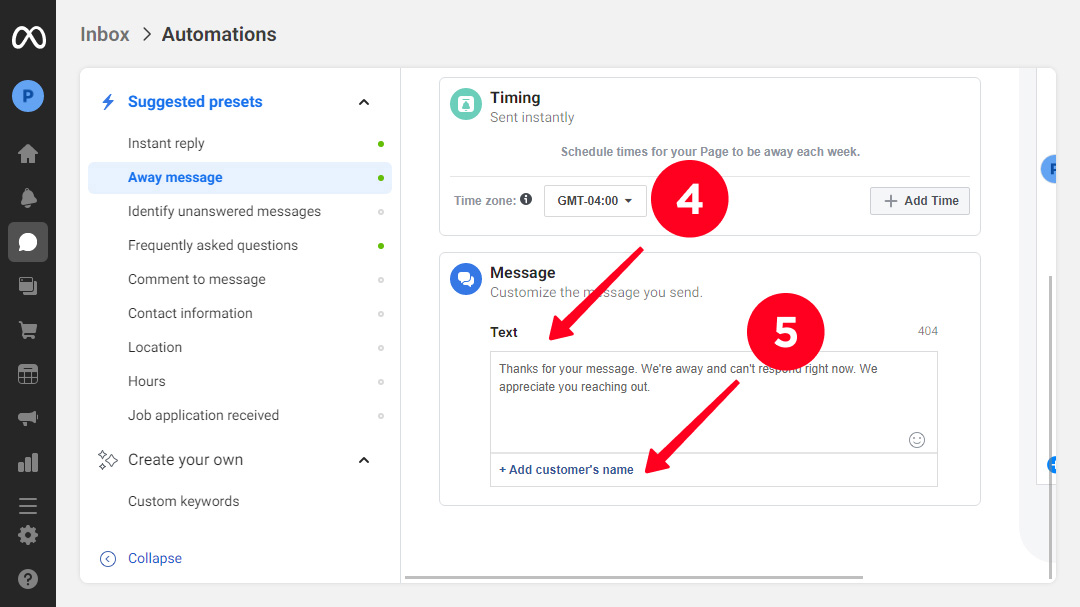
Task: Click the Add Time button
Action: (x=920, y=200)
